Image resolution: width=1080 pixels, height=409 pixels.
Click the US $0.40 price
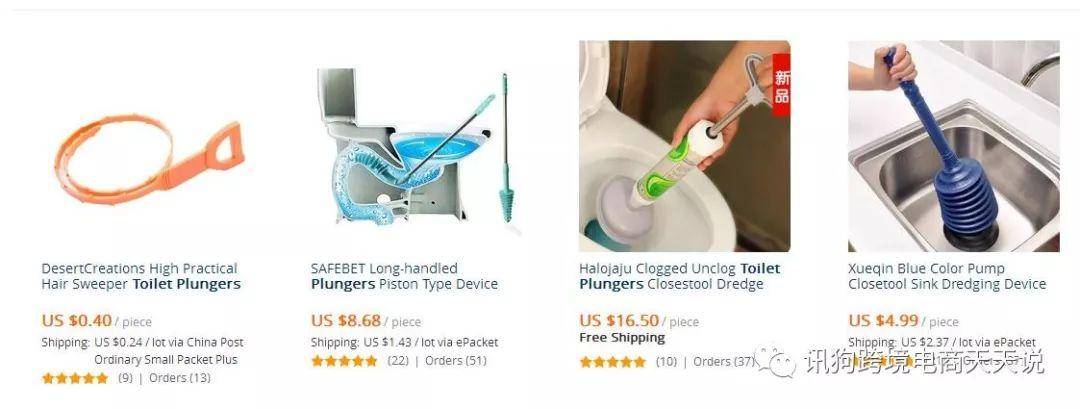coord(76,321)
